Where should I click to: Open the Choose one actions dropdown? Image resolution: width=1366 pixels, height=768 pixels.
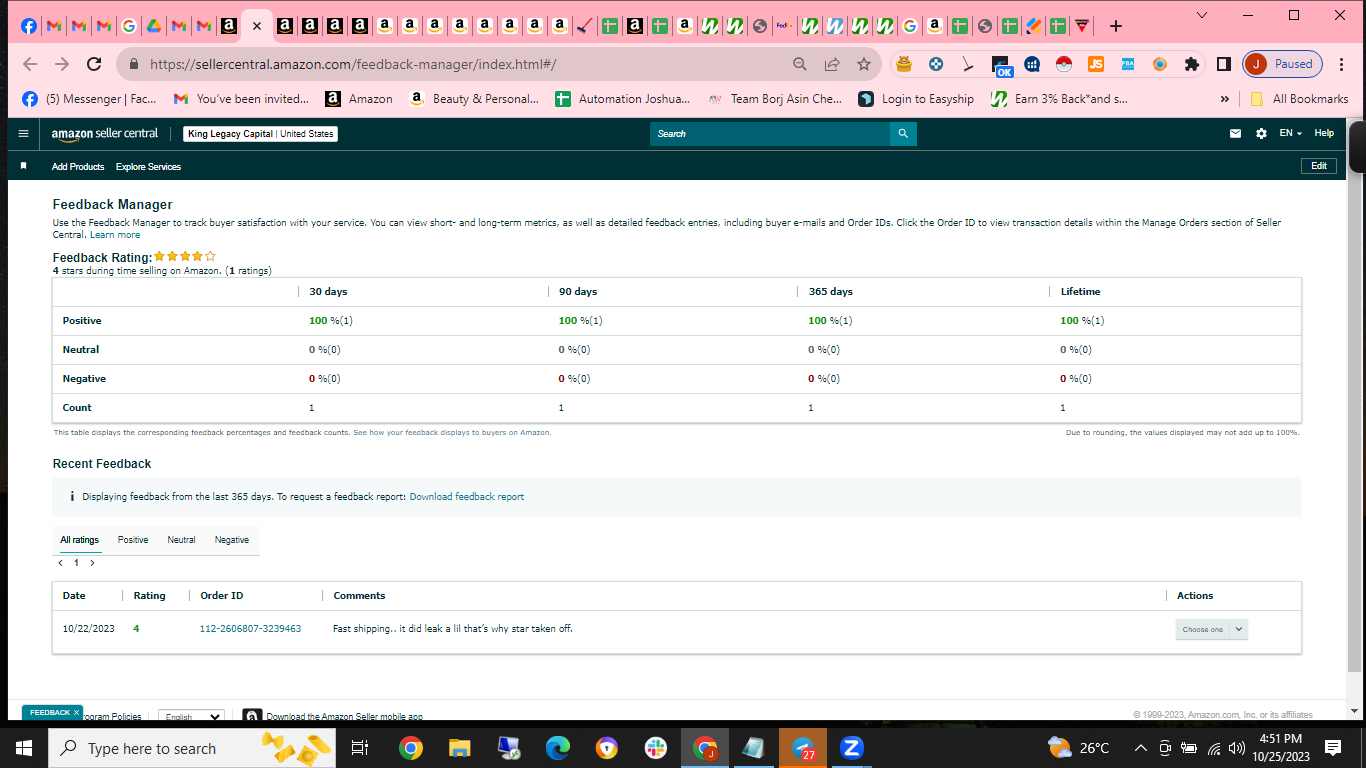[x=1212, y=629]
